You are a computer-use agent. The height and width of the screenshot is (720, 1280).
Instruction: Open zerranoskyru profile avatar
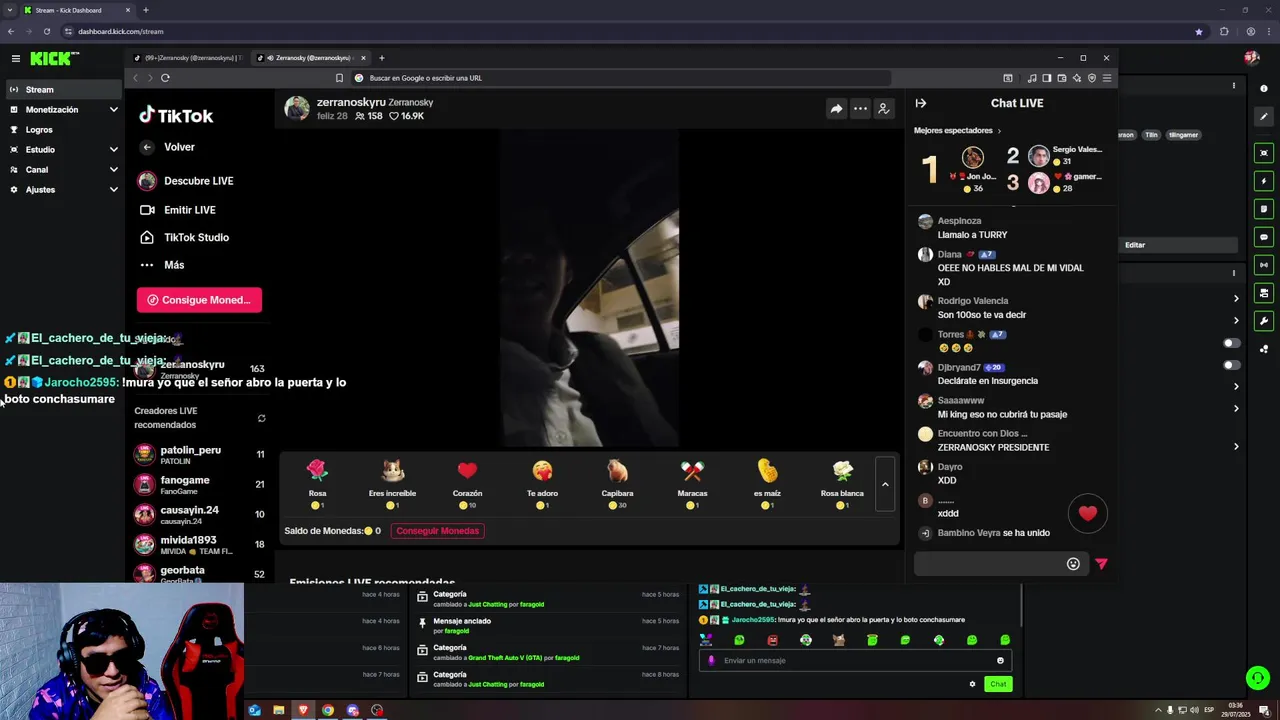[x=297, y=109]
